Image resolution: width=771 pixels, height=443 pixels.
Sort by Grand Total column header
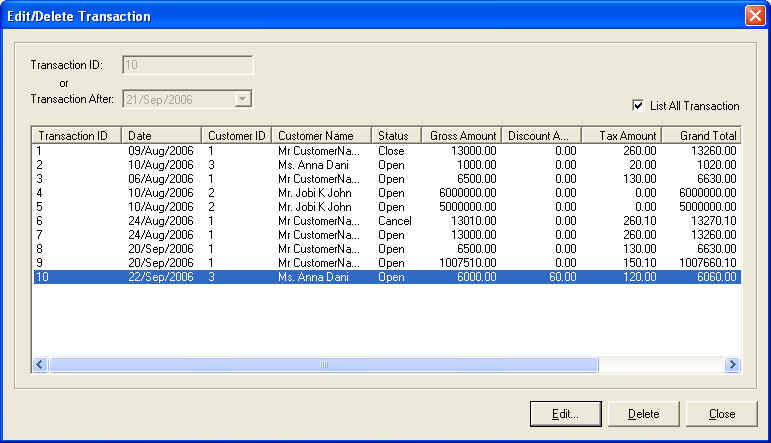click(702, 136)
